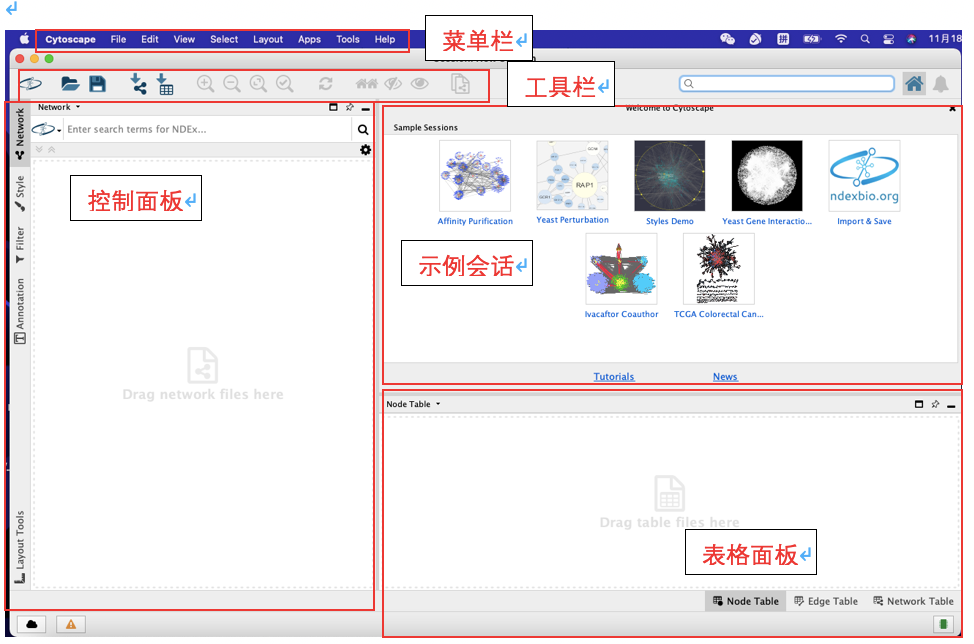Expand all network collections chevron
The width and height of the screenshot is (974, 644).
(x=39, y=150)
